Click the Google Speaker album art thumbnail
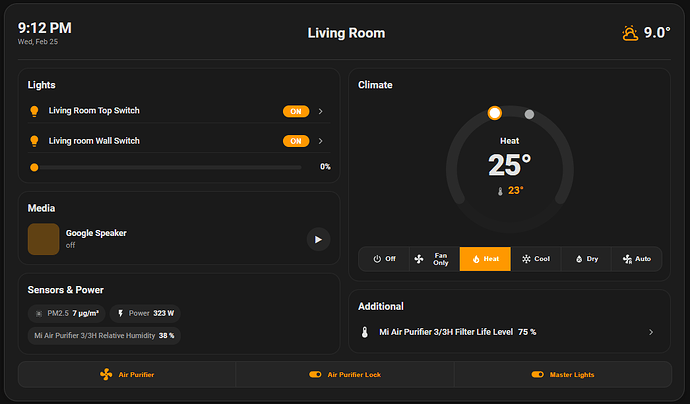690x404 pixels. click(44, 239)
